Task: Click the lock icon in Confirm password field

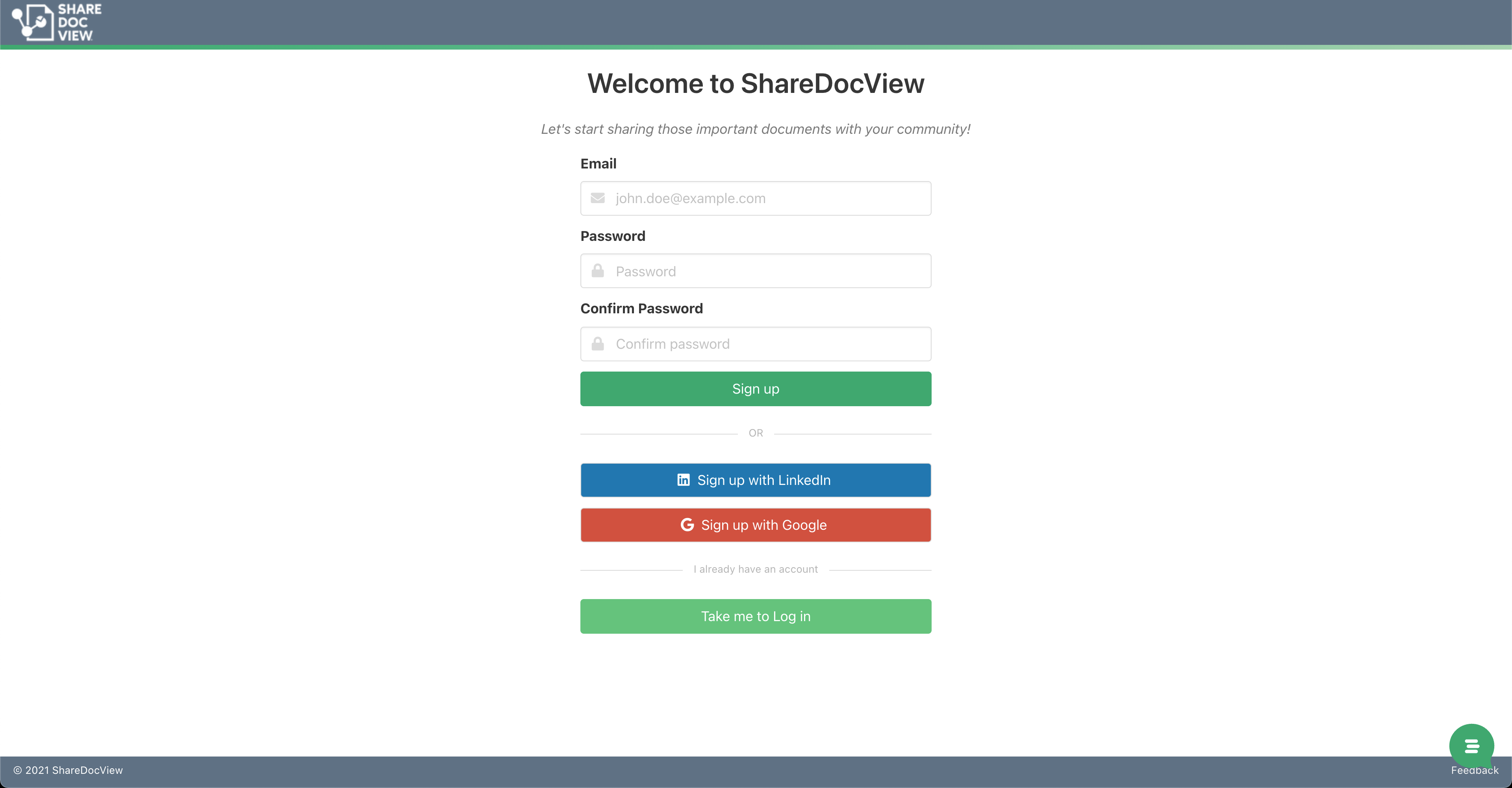Action: [598, 343]
